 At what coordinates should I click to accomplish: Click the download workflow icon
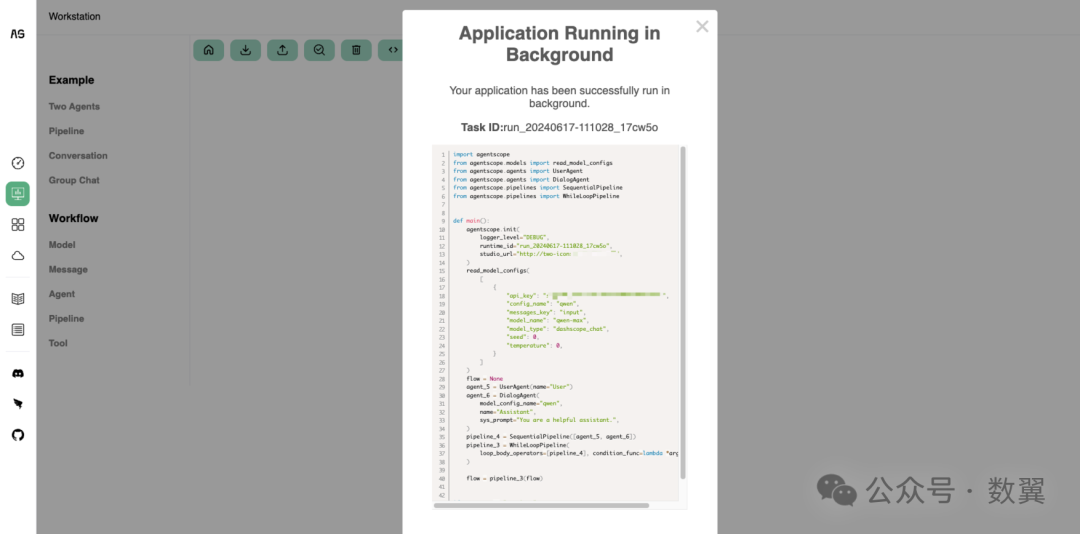click(245, 50)
